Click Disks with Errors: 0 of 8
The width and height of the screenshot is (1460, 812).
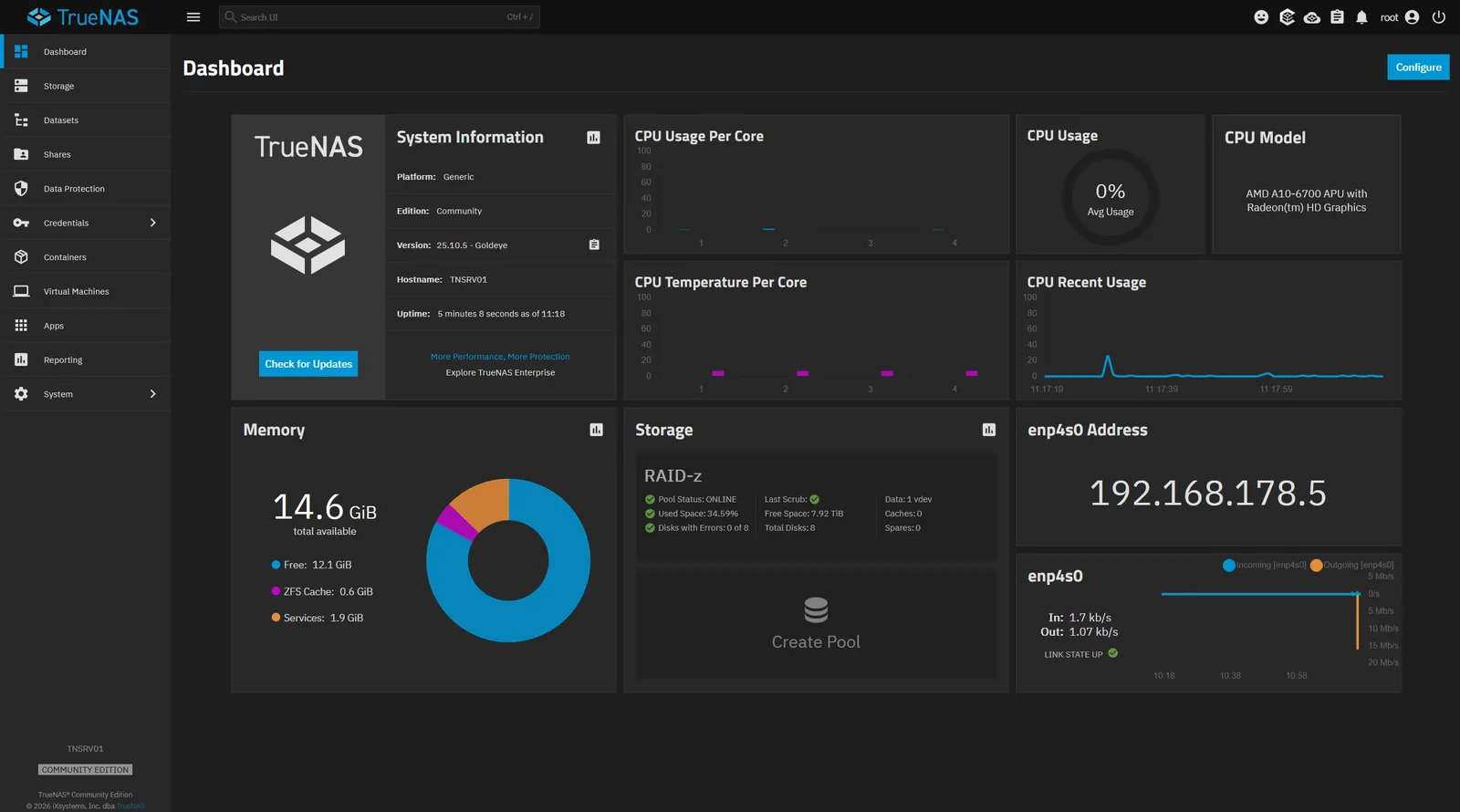pos(704,528)
